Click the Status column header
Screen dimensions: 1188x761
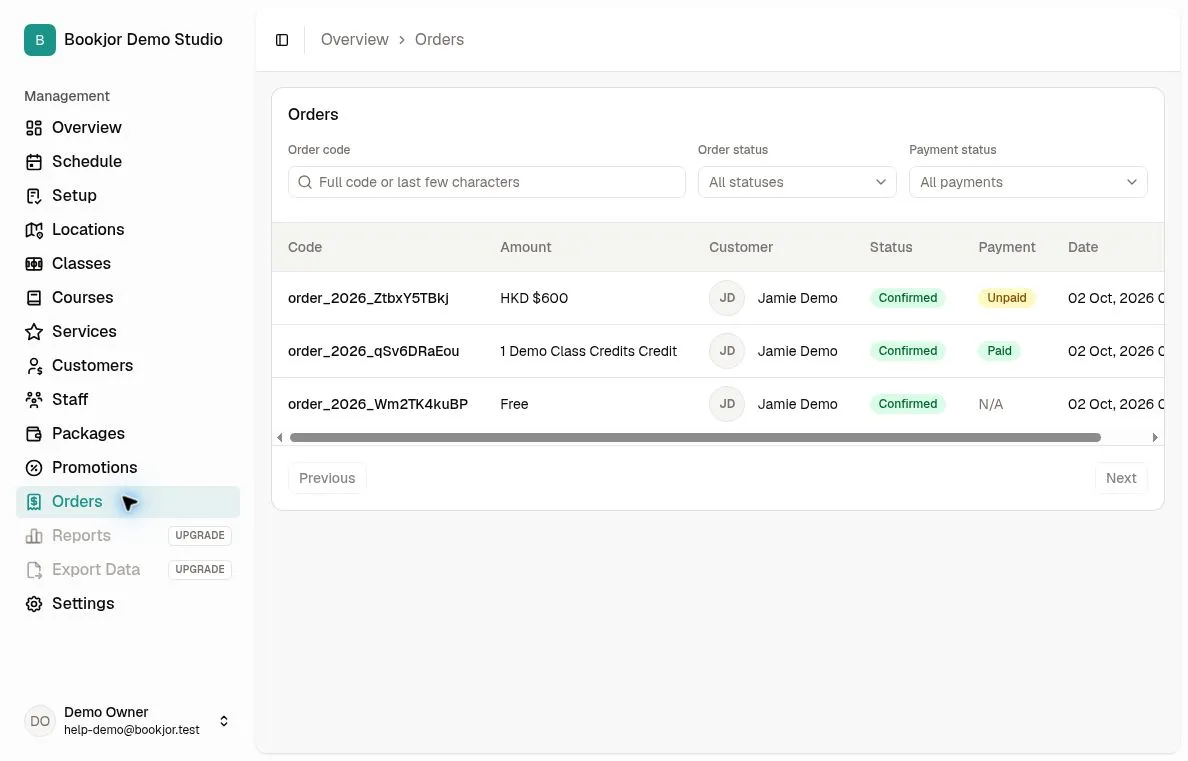coord(891,247)
